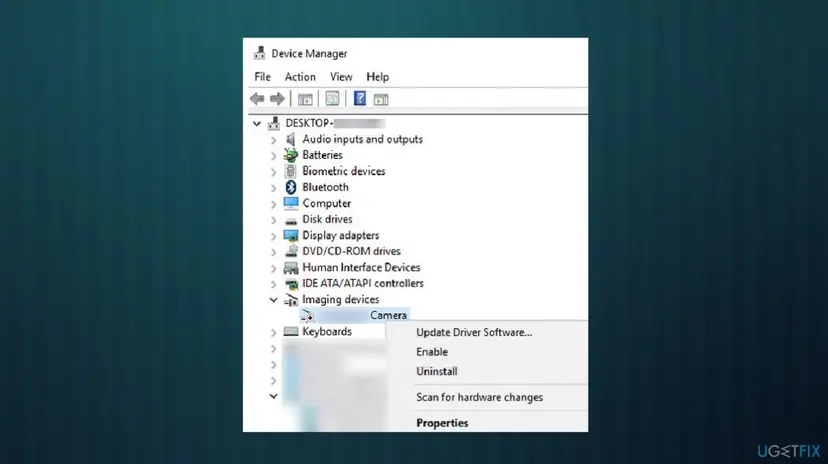Viewport: 828px width, 464px height.
Task: Select the Human Interface Devices label
Action: (x=361, y=267)
